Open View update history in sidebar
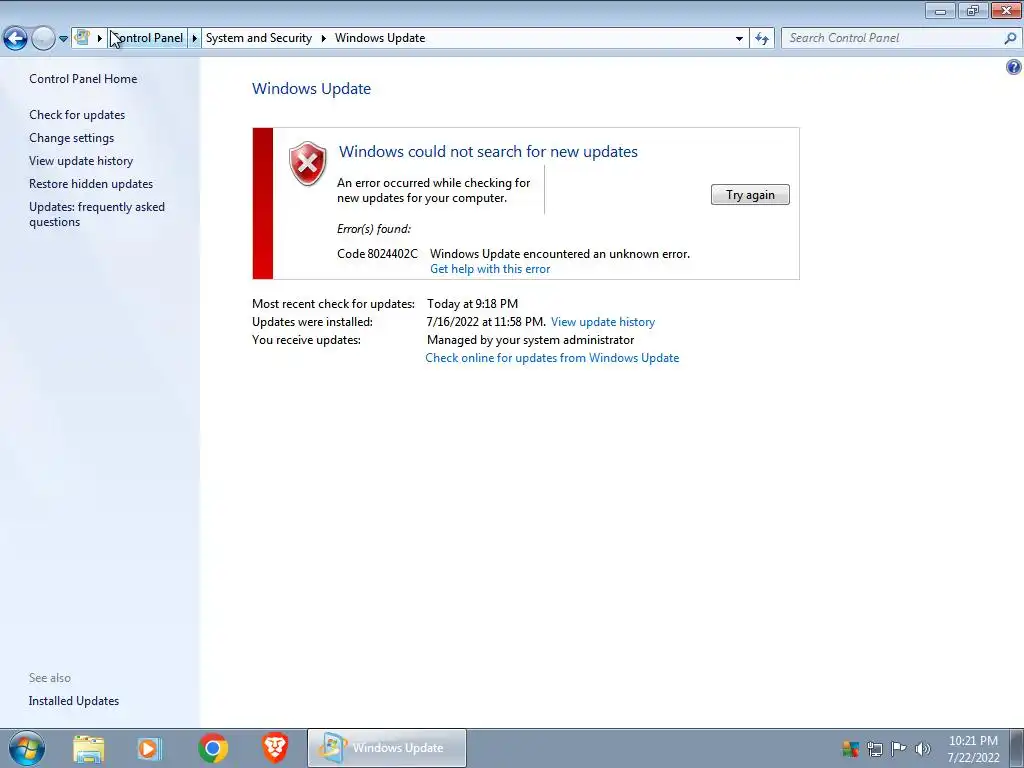This screenshot has width=1024, height=768. coord(81,161)
